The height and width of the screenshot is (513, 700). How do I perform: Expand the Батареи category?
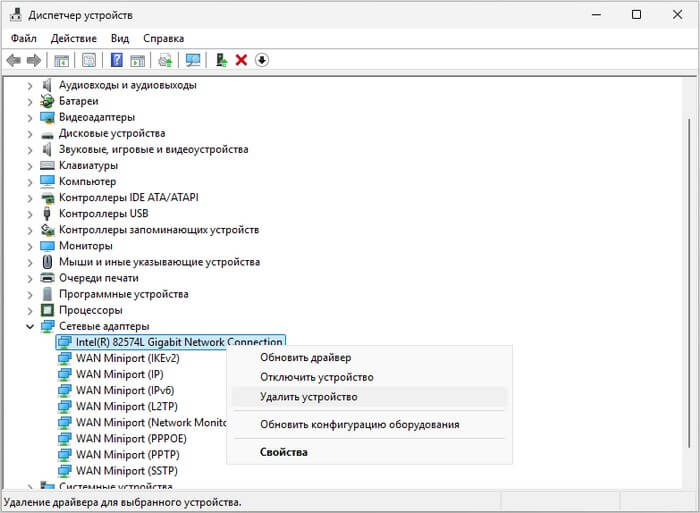(30, 101)
